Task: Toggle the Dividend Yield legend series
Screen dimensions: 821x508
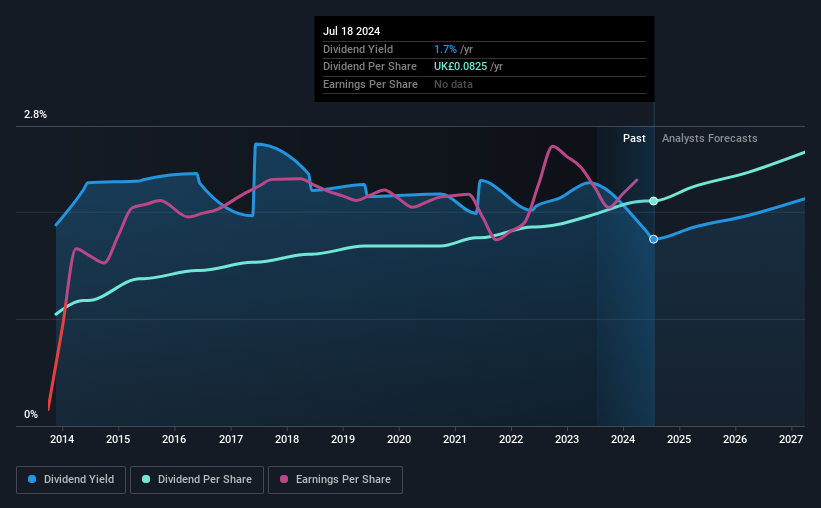Action: 71,480
